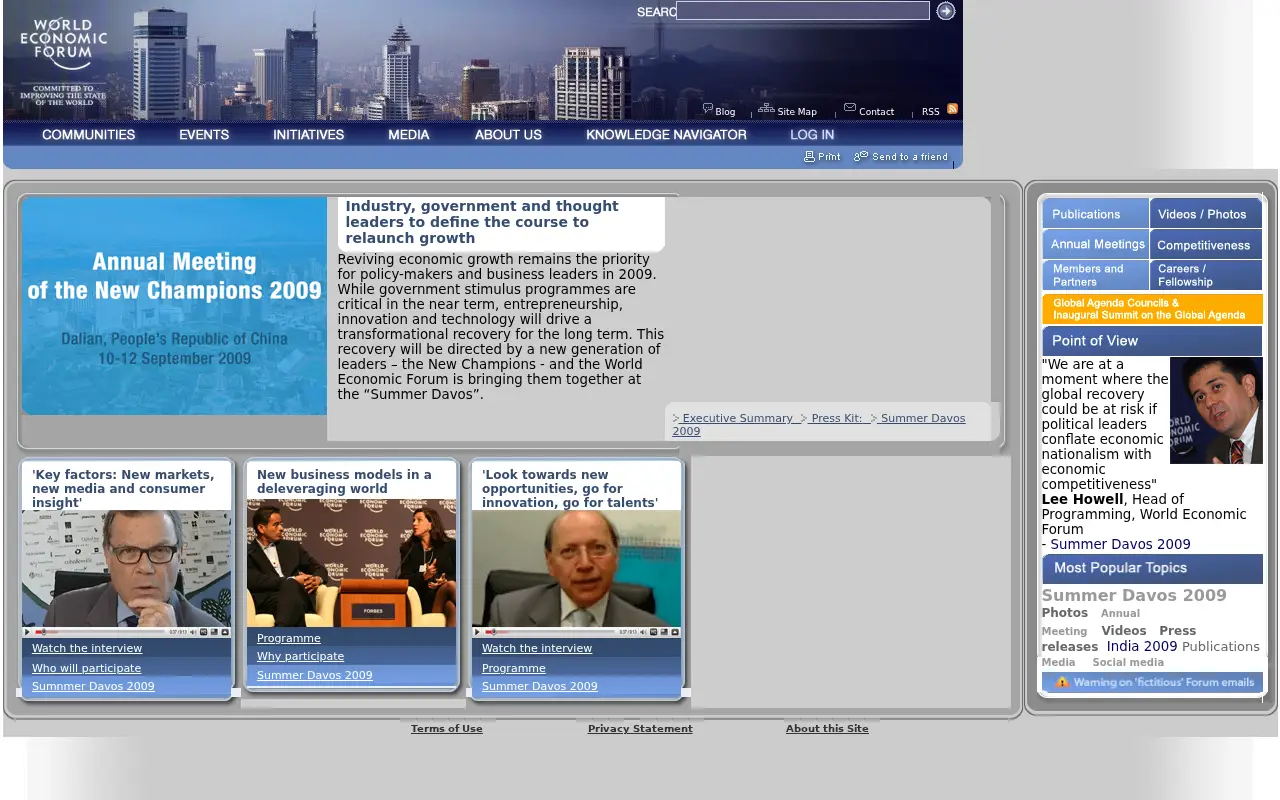This screenshot has height=800, width=1280.
Task: Seek within the 'Key factors' video progress bar
Action: (101, 632)
